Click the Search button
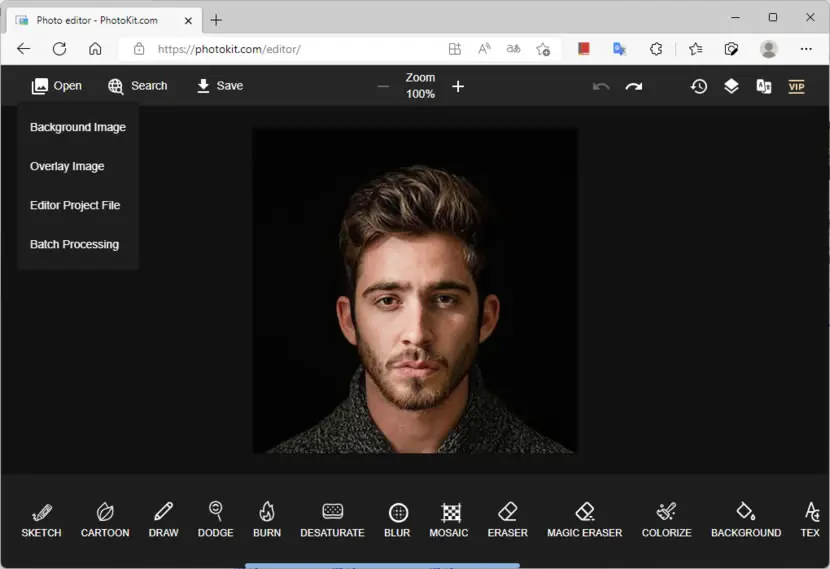Image resolution: width=830 pixels, height=569 pixels. (138, 86)
